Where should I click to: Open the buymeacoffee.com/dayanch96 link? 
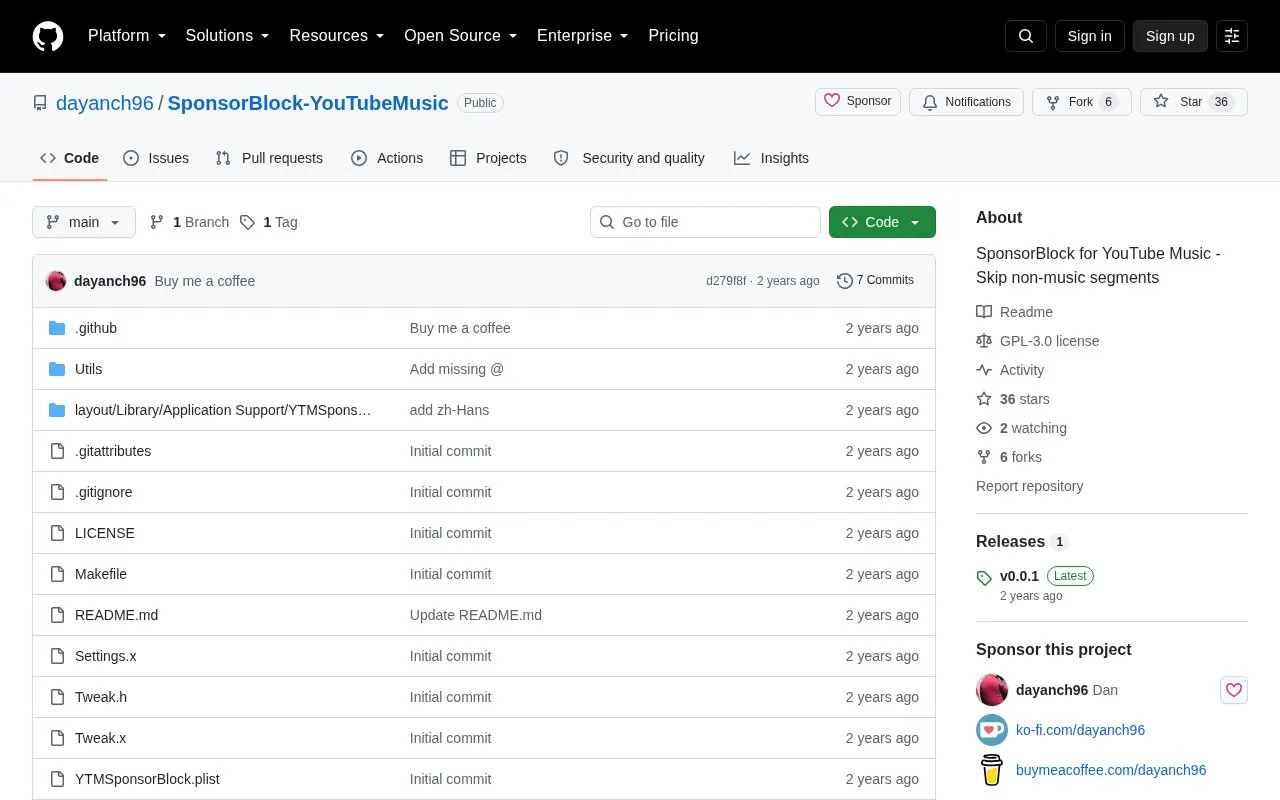pyautogui.click(x=1111, y=770)
